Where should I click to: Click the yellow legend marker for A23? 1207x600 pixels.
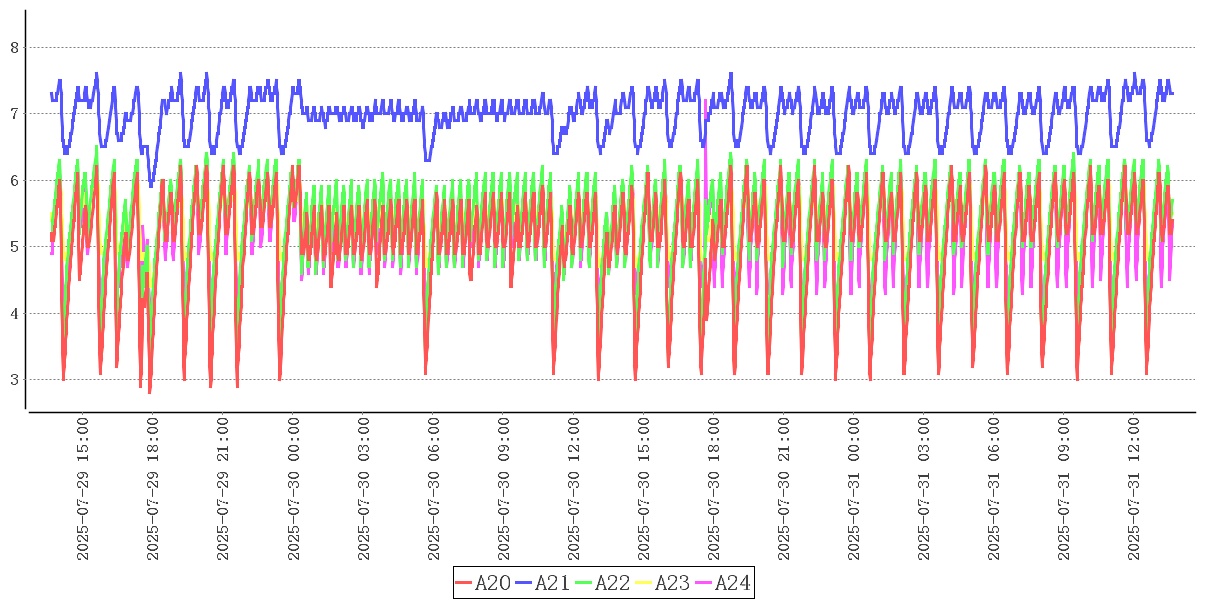coord(644,583)
